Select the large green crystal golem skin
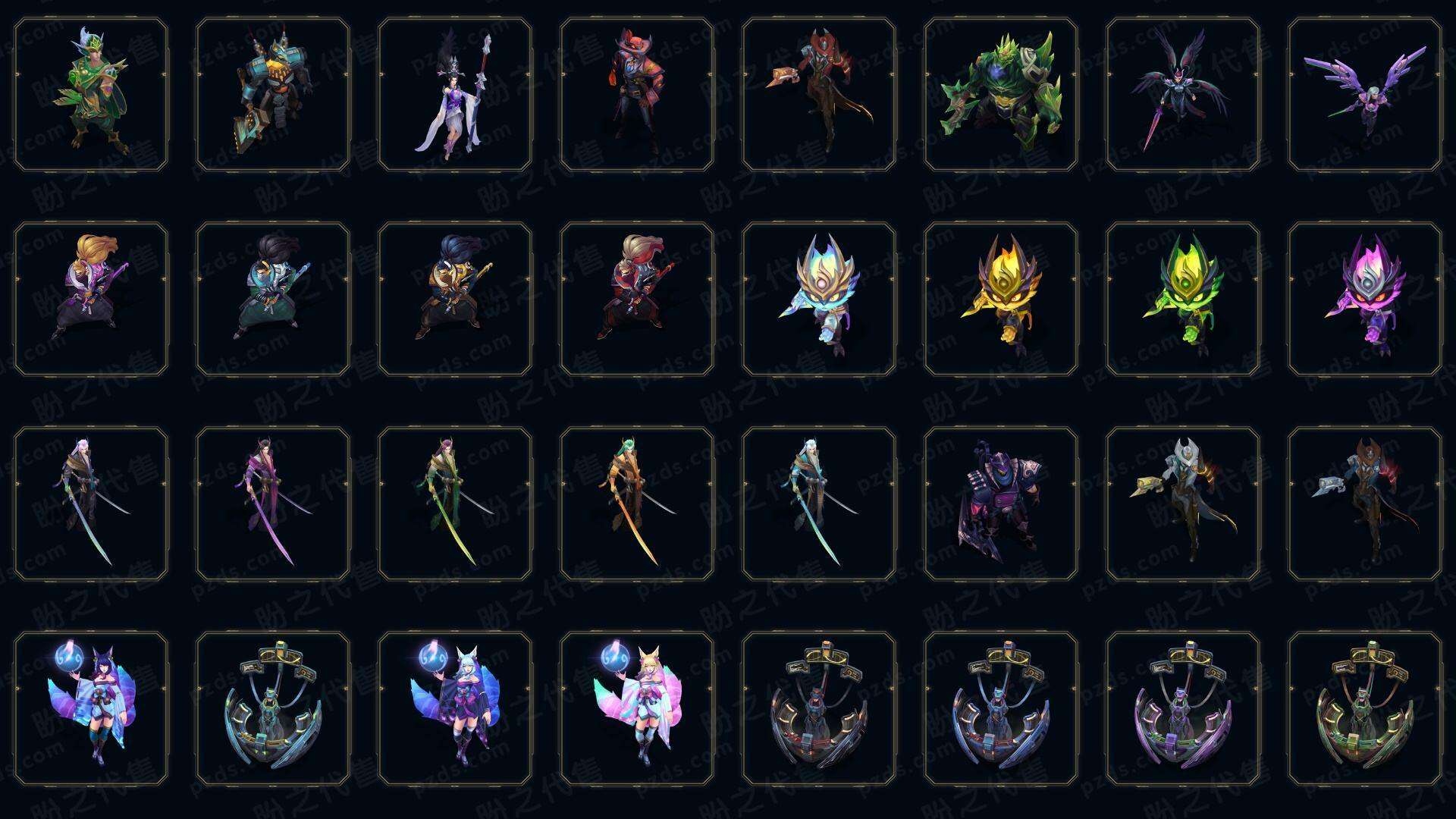 (x=1001, y=95)
